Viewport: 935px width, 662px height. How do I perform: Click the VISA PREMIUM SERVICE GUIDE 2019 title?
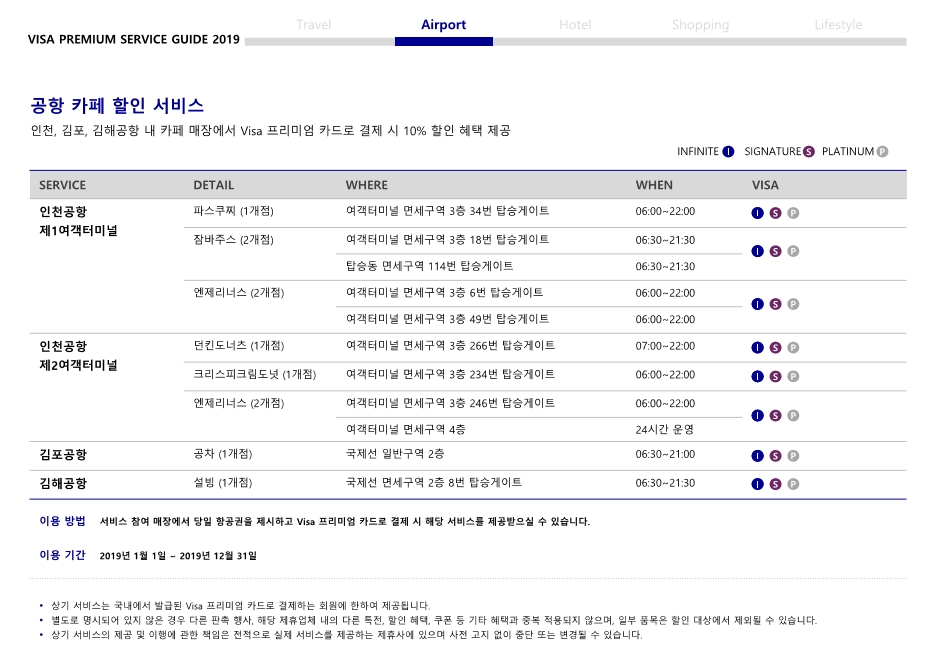coord(134,39)
